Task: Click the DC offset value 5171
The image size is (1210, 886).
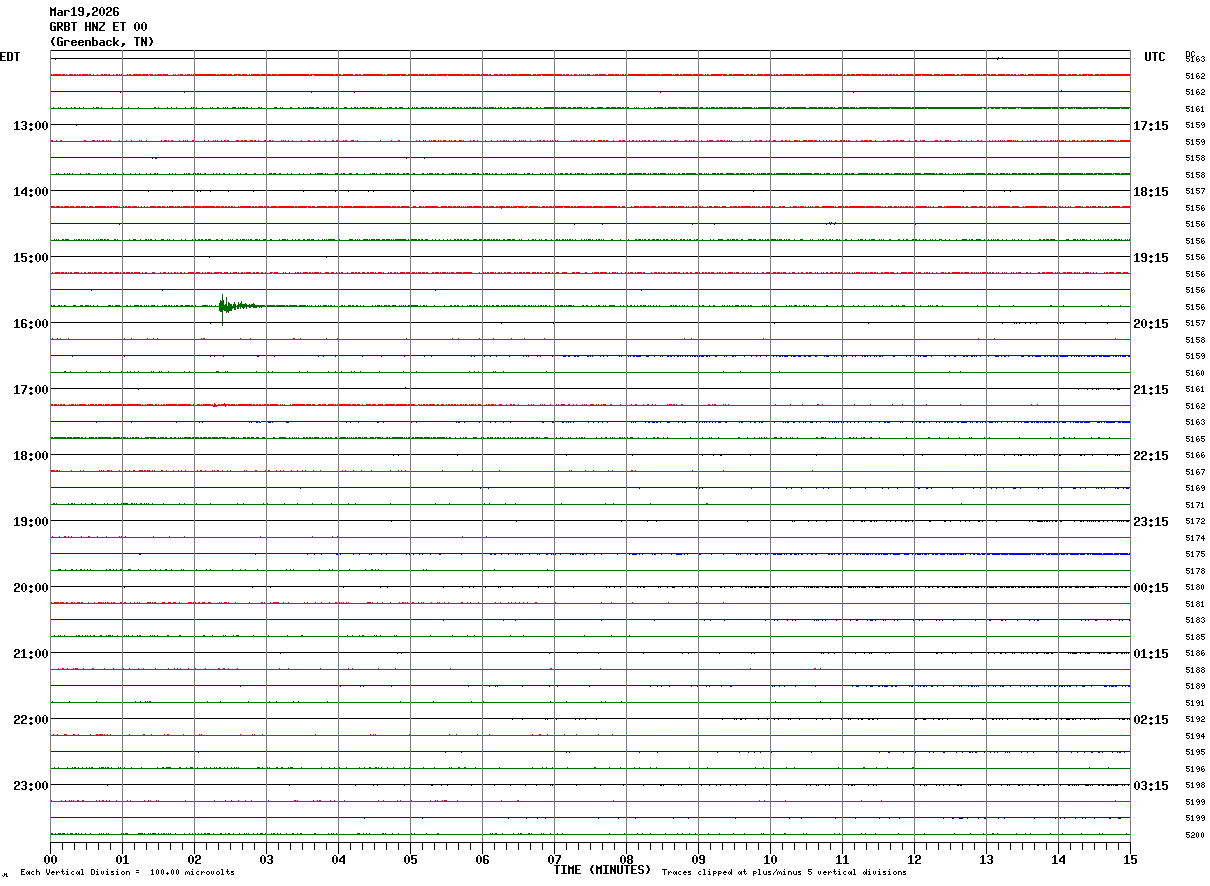Action: tap(1195, 505)
